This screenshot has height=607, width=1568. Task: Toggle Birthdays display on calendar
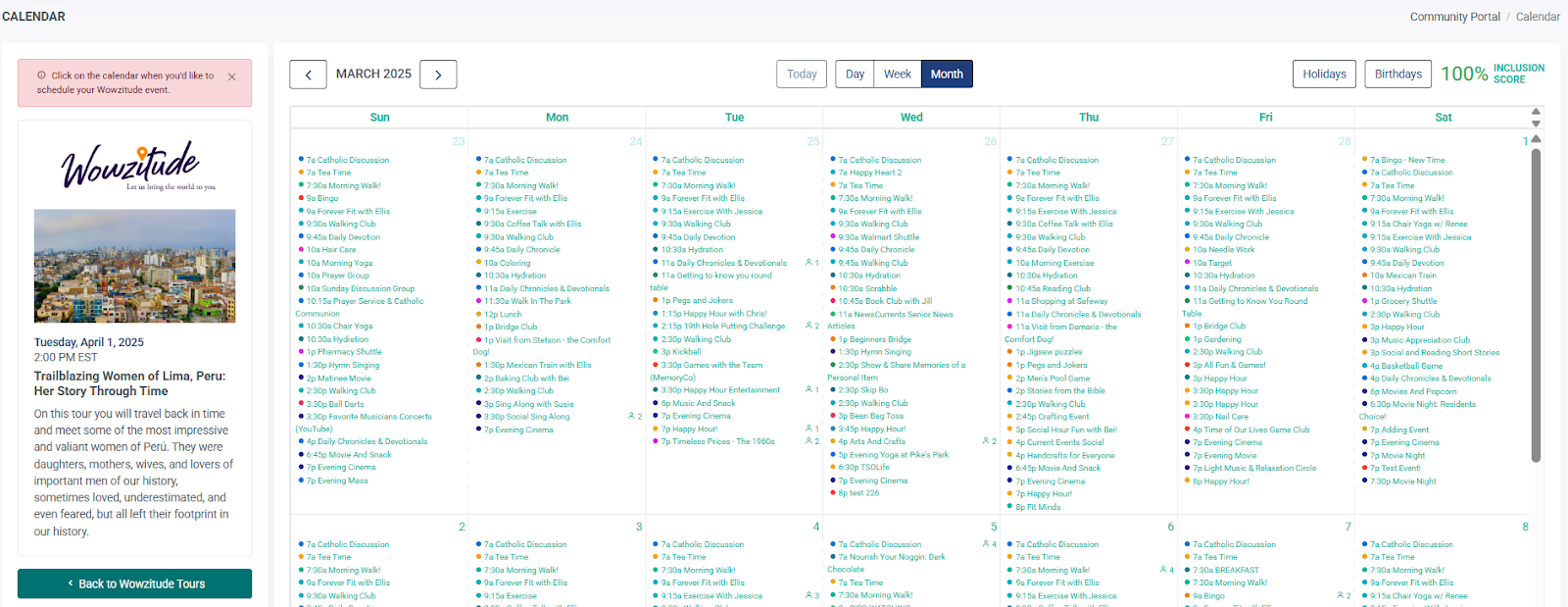click(1397, 75)
